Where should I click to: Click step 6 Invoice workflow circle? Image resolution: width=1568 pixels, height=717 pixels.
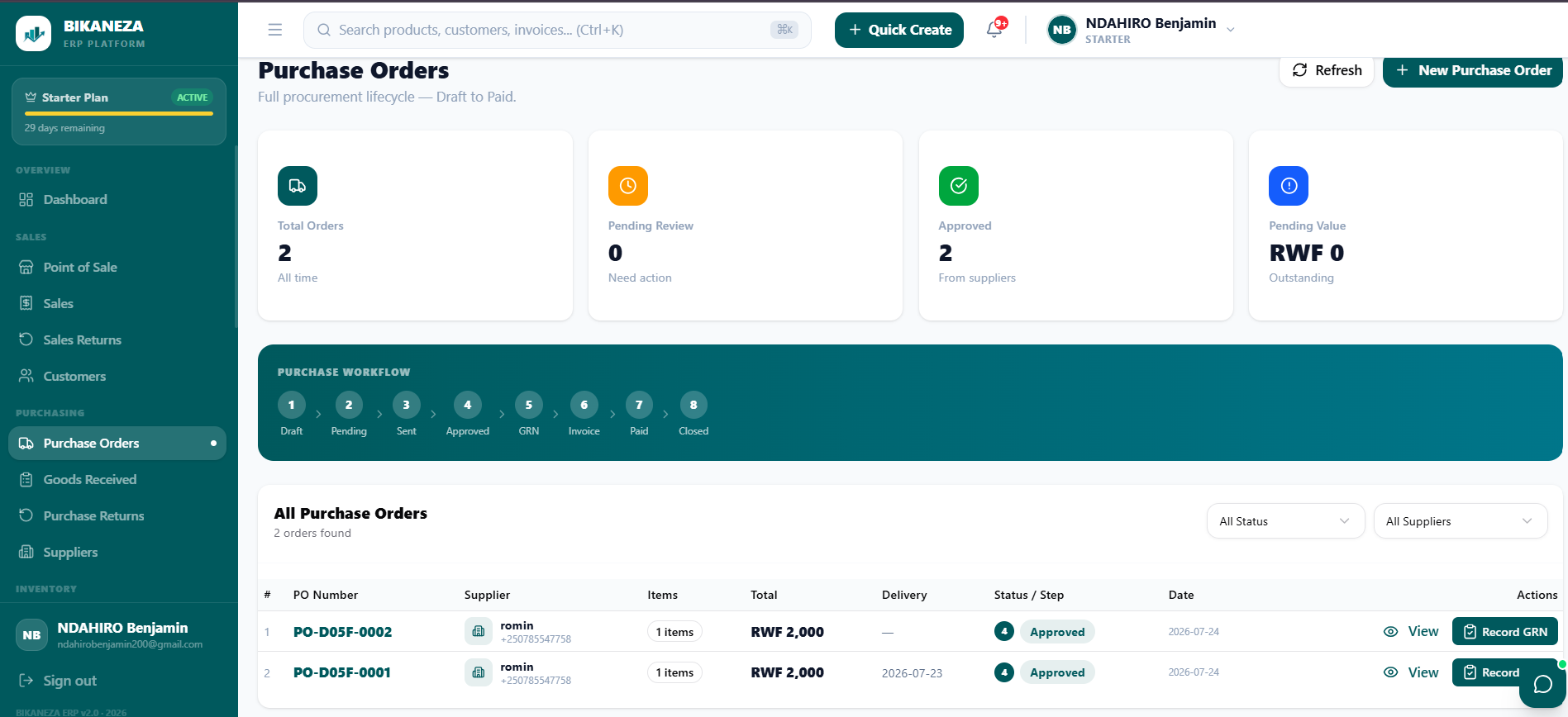584,405
